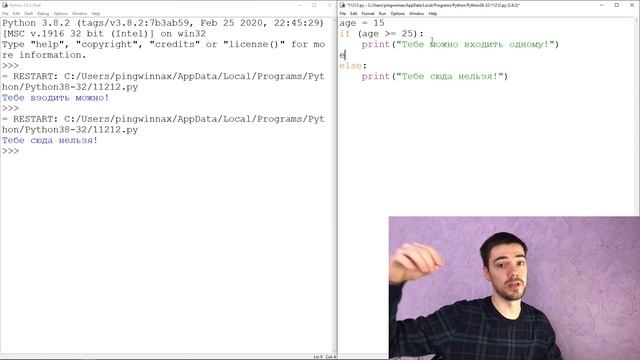This screenshot has height=360, width=640.
Task: Click the editor window's file icon
Action: pos(342,5)
